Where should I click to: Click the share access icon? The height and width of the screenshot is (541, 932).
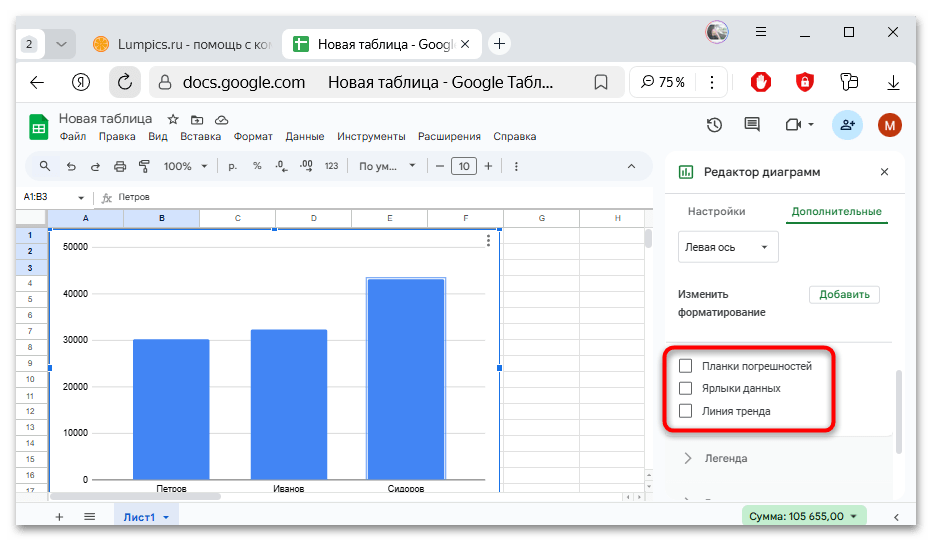[847, 125]
